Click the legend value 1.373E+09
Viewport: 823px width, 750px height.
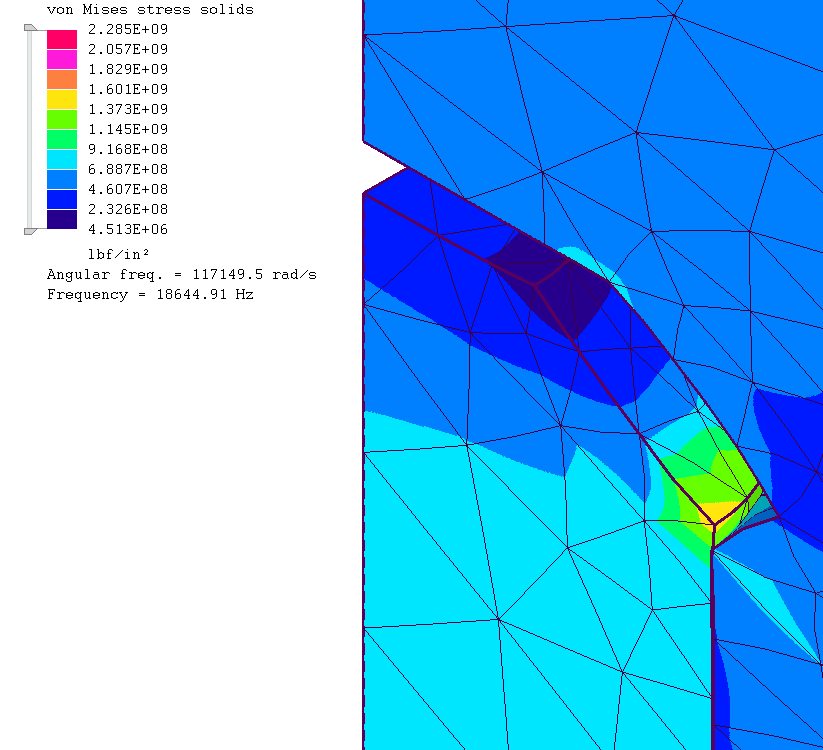click(x=128, y=109)
